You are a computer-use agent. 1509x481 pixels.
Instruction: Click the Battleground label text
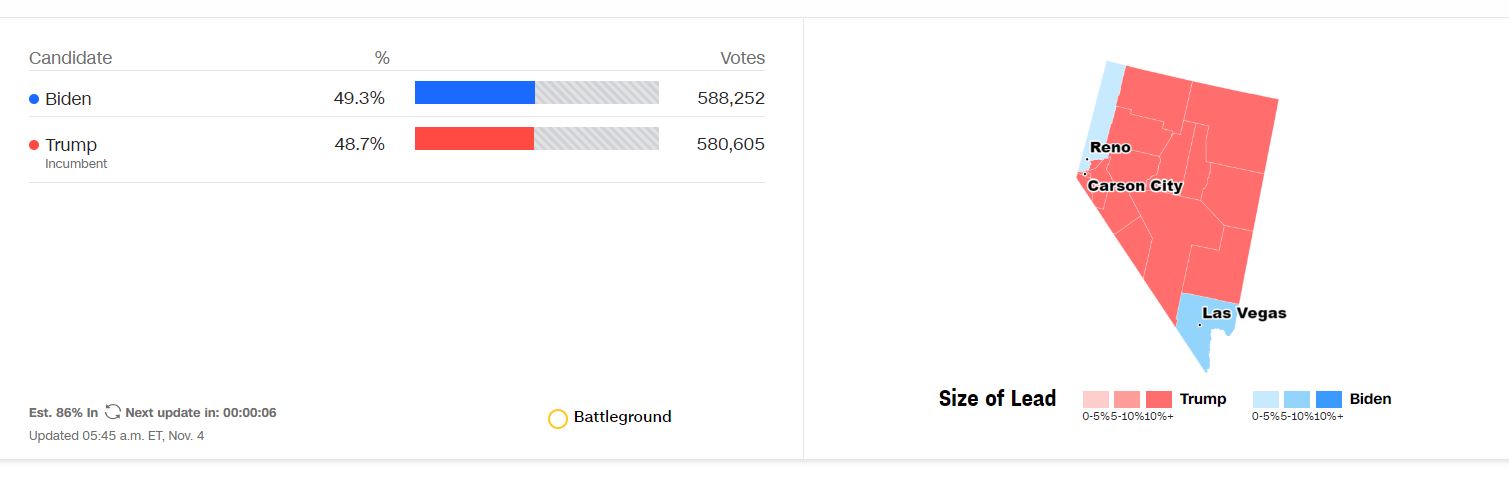(x=622, y=417)
